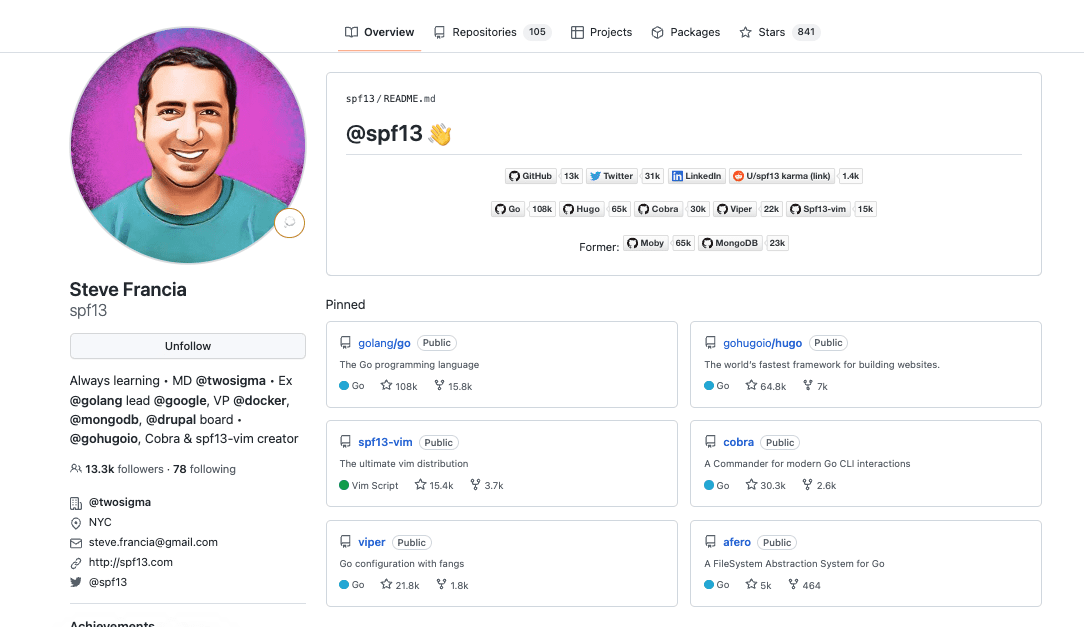
Task: Click the spf13-vim fork count 3.7k
Action: click(x=487, y=485)
